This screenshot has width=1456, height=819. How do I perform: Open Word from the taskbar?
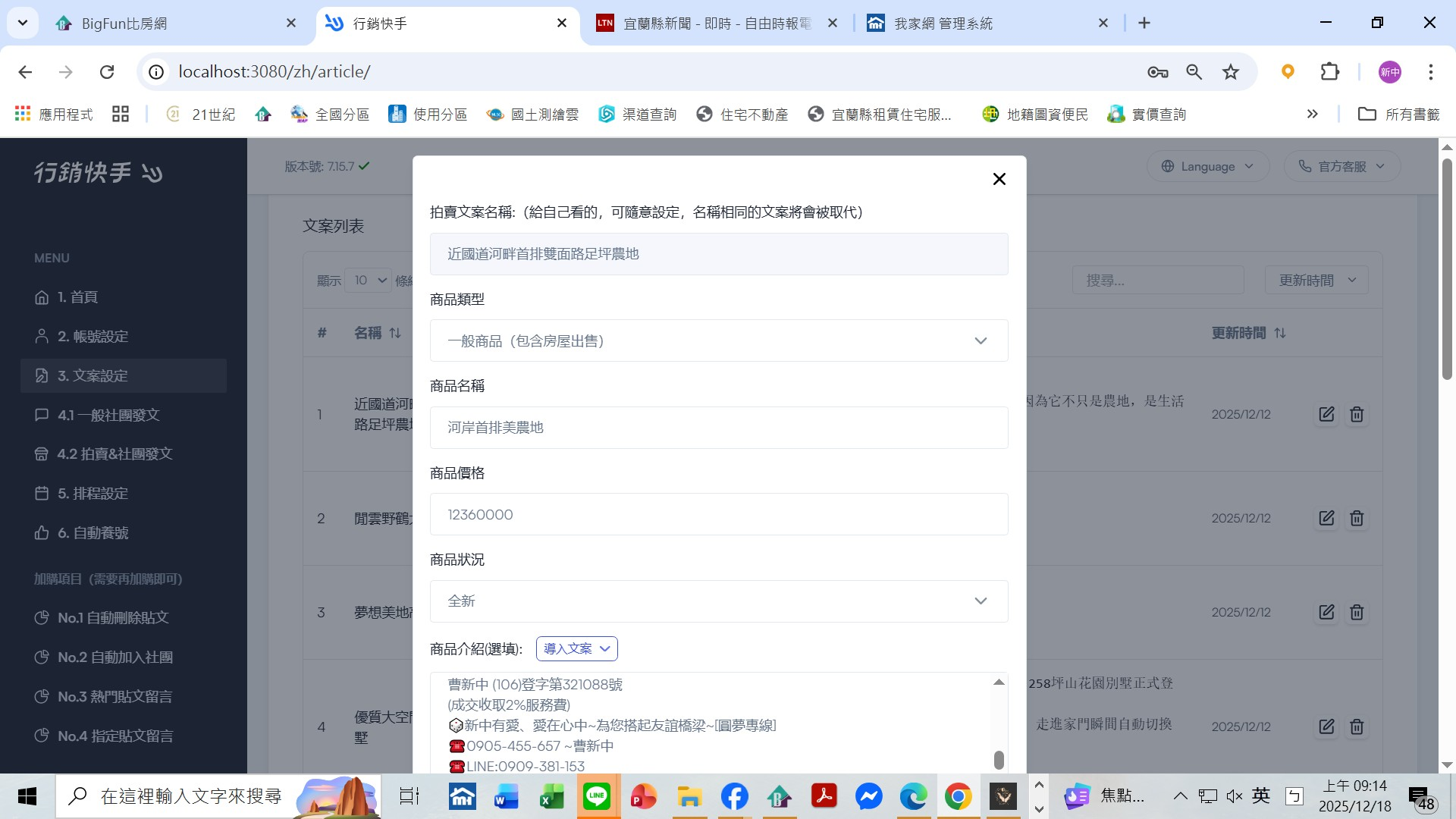click(506, 796)
